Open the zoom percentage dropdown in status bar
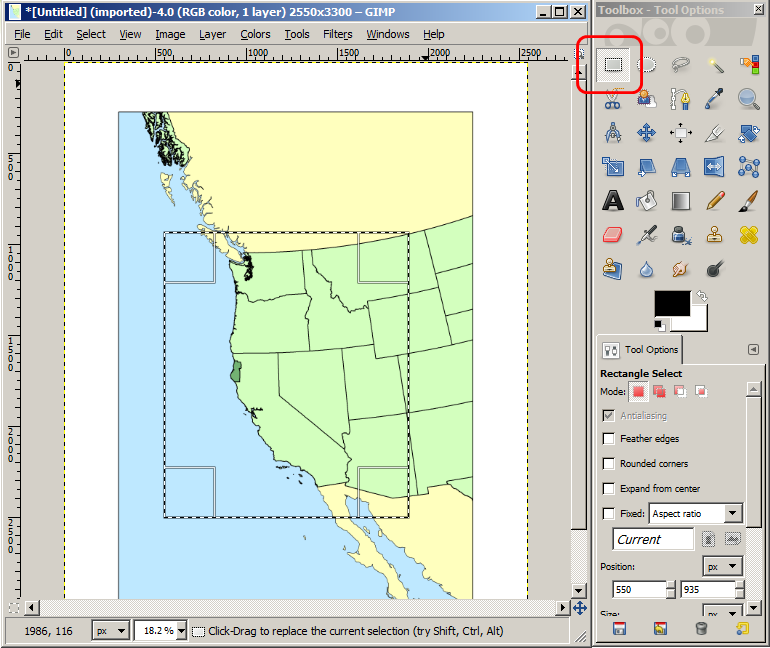Viewport: 770px width, 648px height. coord(158,631)
